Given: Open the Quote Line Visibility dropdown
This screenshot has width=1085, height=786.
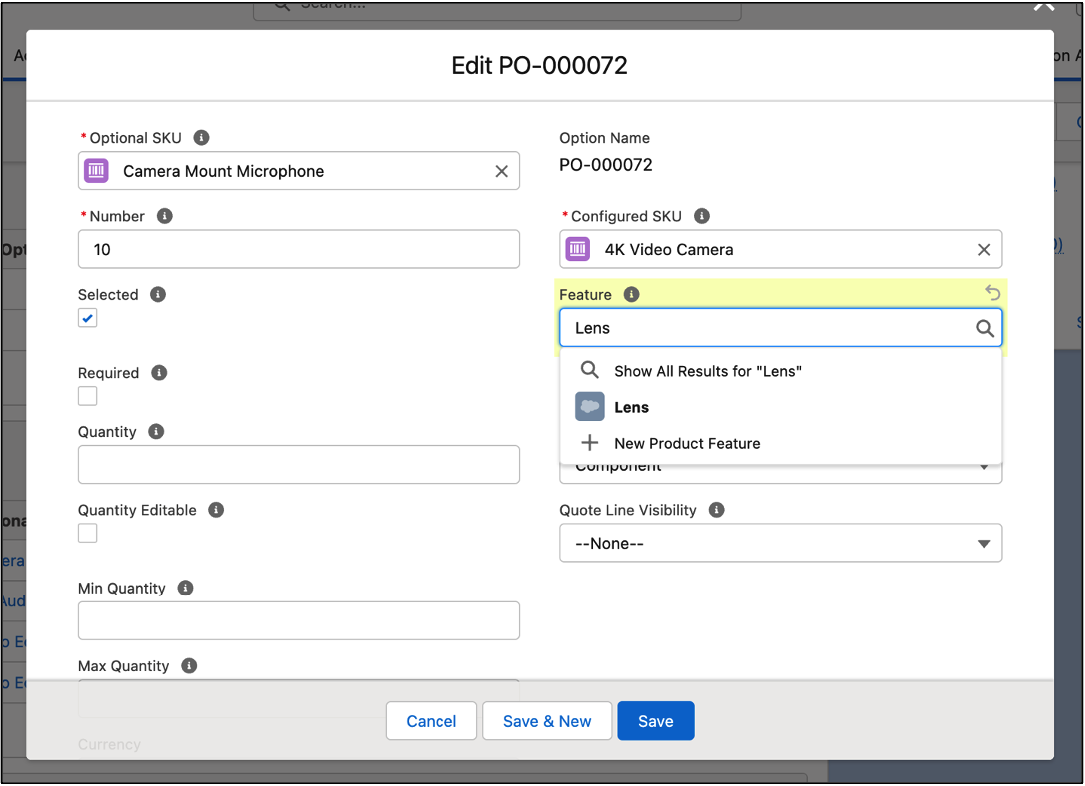Looking at the screenshot, I should tap(780, 543).
